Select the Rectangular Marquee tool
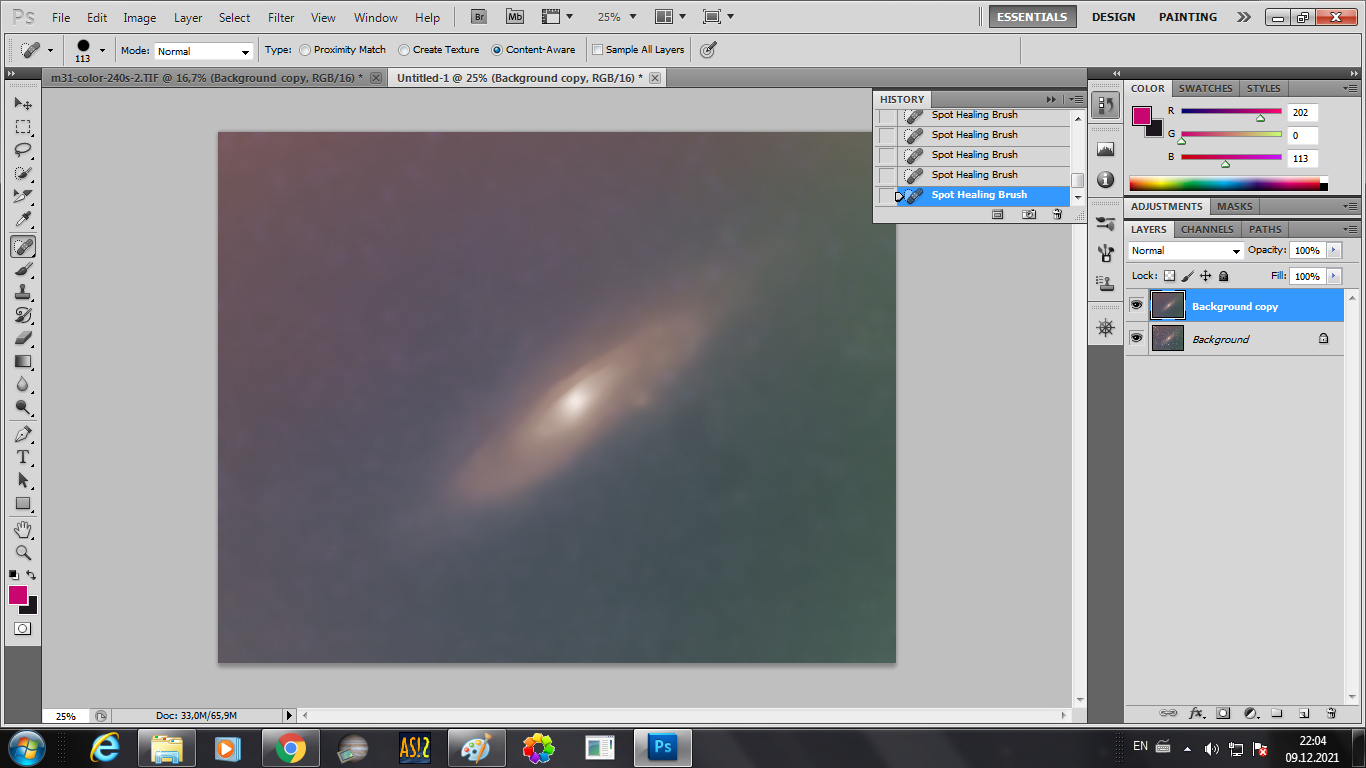 [23, 127]
